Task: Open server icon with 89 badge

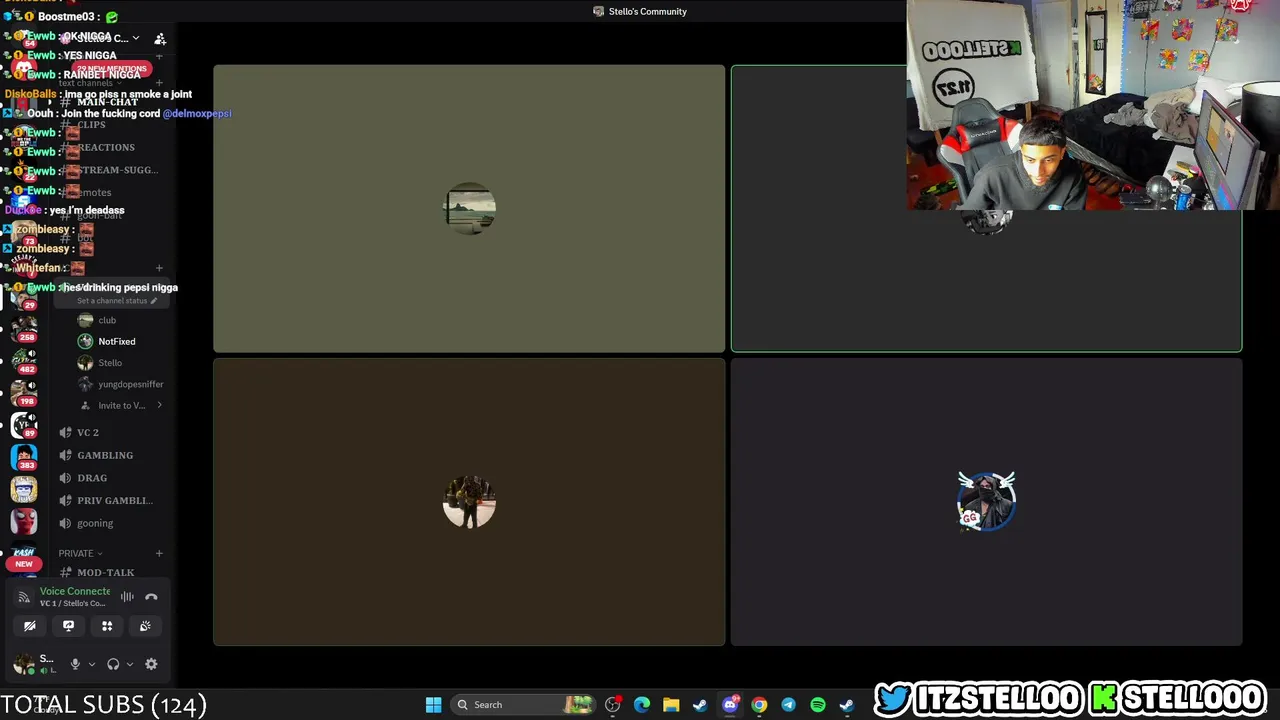Action: (x=24, y=425)
